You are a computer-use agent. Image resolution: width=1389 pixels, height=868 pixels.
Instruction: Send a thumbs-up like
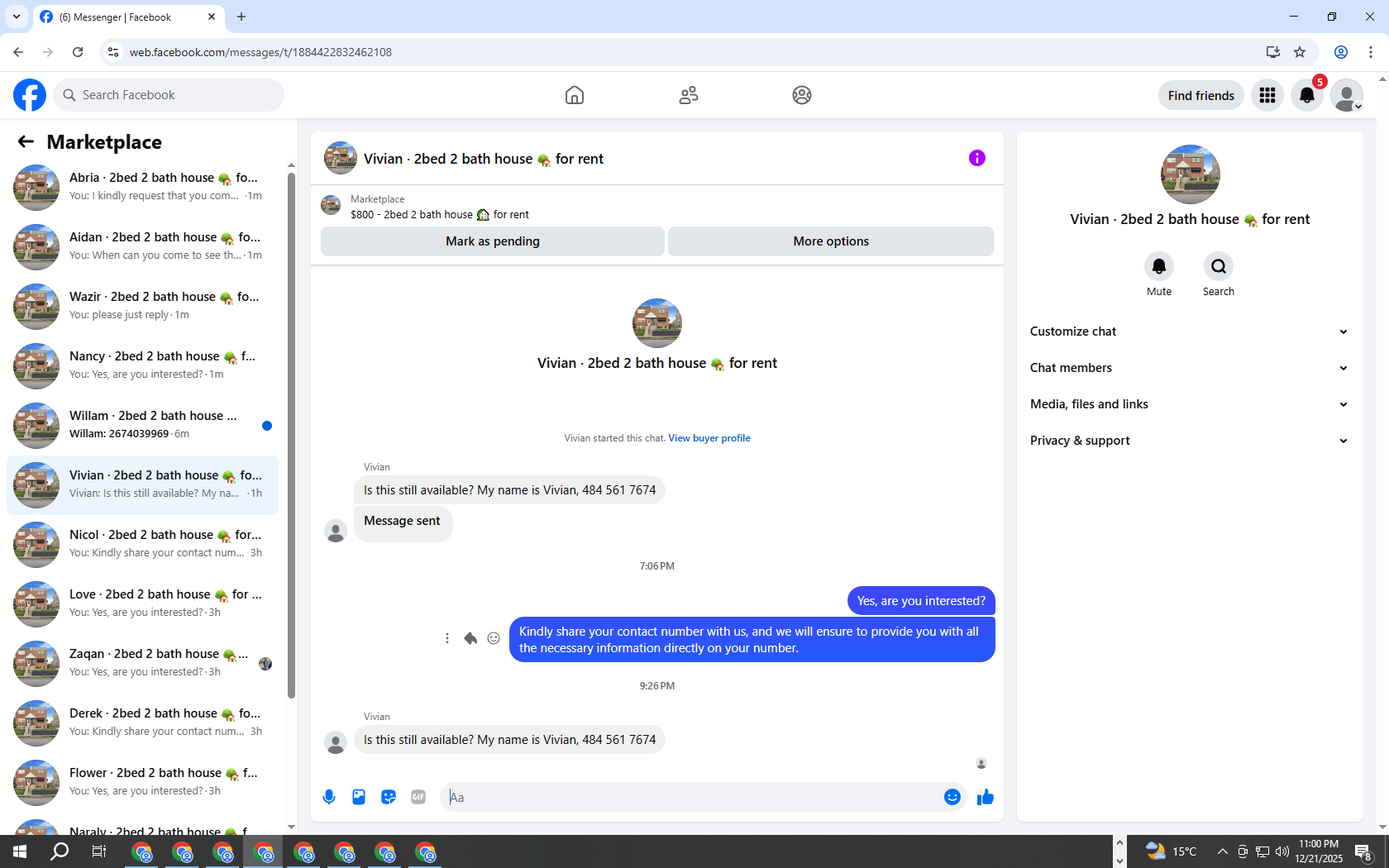[986, 797]
